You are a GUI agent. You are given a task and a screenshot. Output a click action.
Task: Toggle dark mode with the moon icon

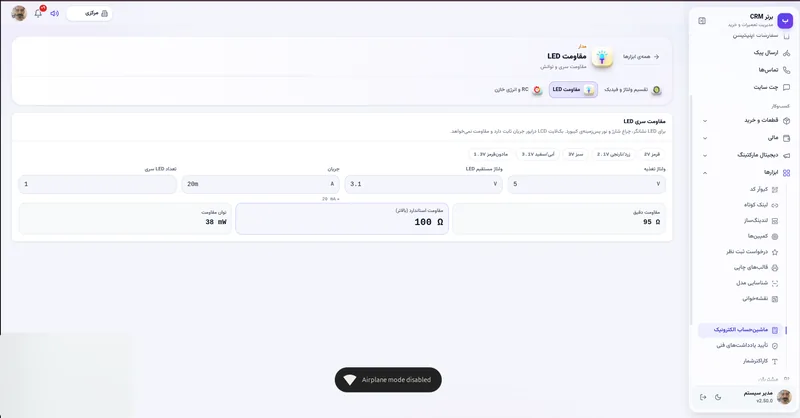(x=718, y=397)
